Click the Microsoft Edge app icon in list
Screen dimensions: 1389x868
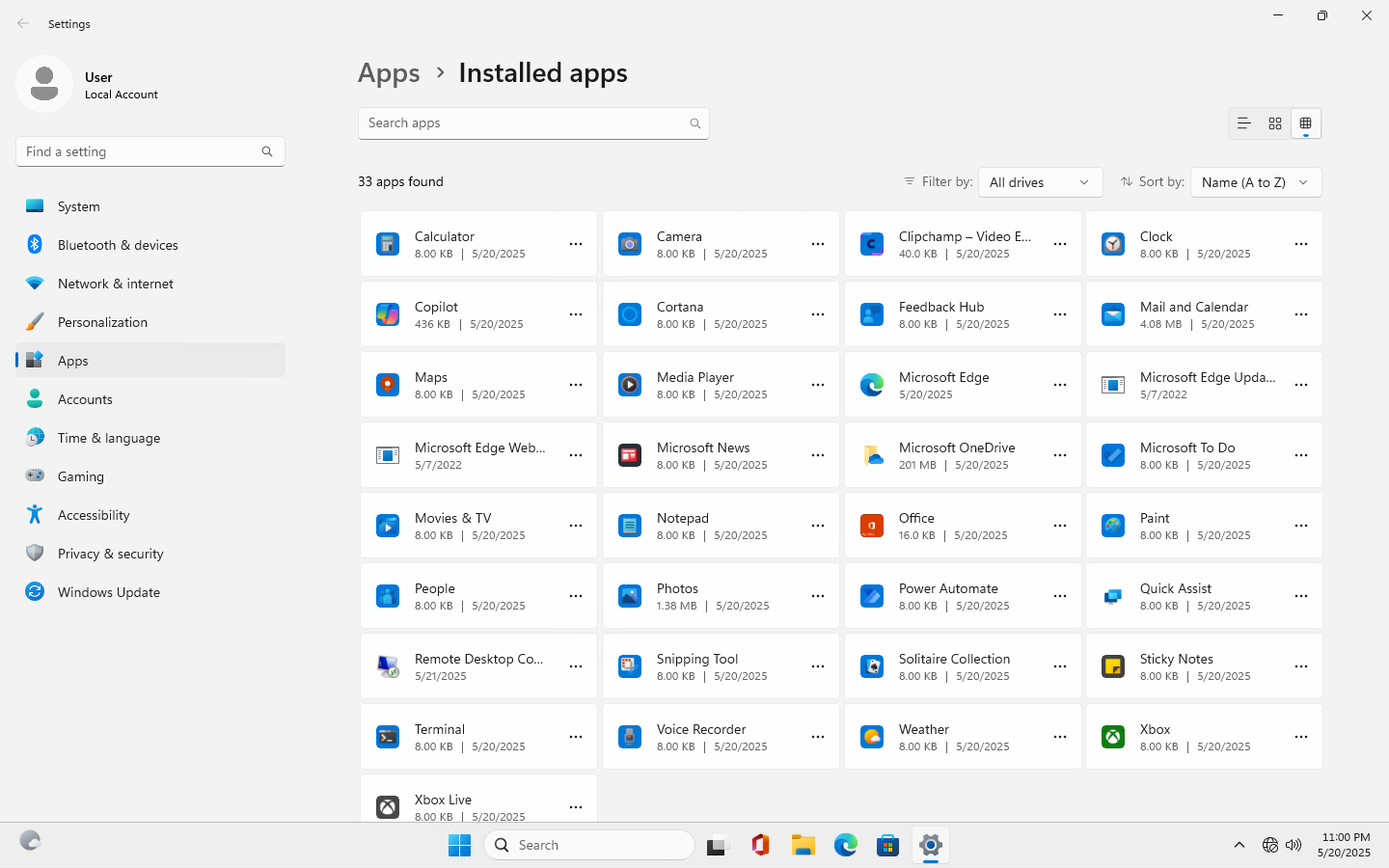[x=872, y=385]
